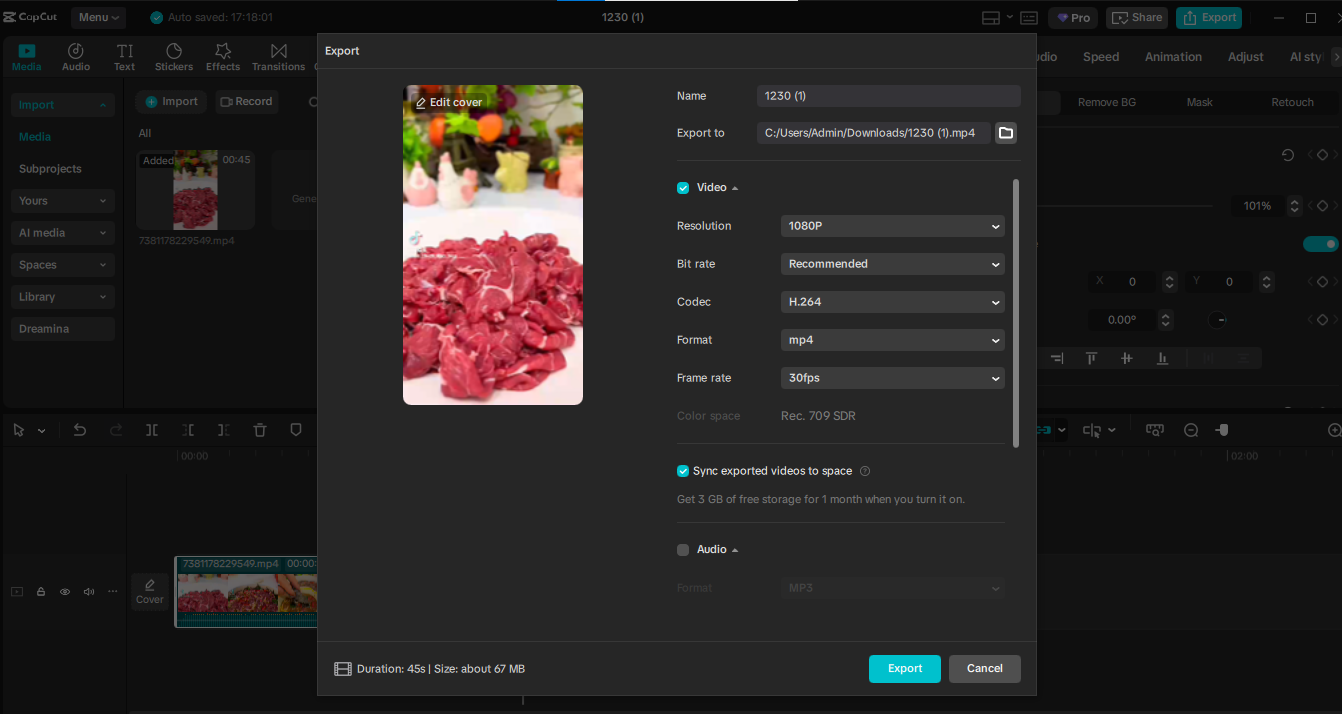Expand the Yours section in the media sidebar

[x=63, y=201]
